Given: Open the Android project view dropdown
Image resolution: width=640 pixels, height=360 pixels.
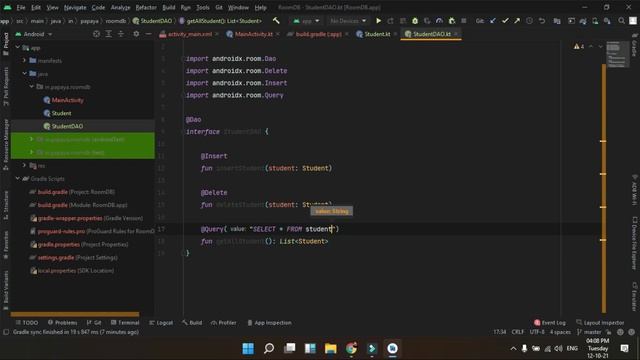Looking at the screenshot, I should (34, 34).
